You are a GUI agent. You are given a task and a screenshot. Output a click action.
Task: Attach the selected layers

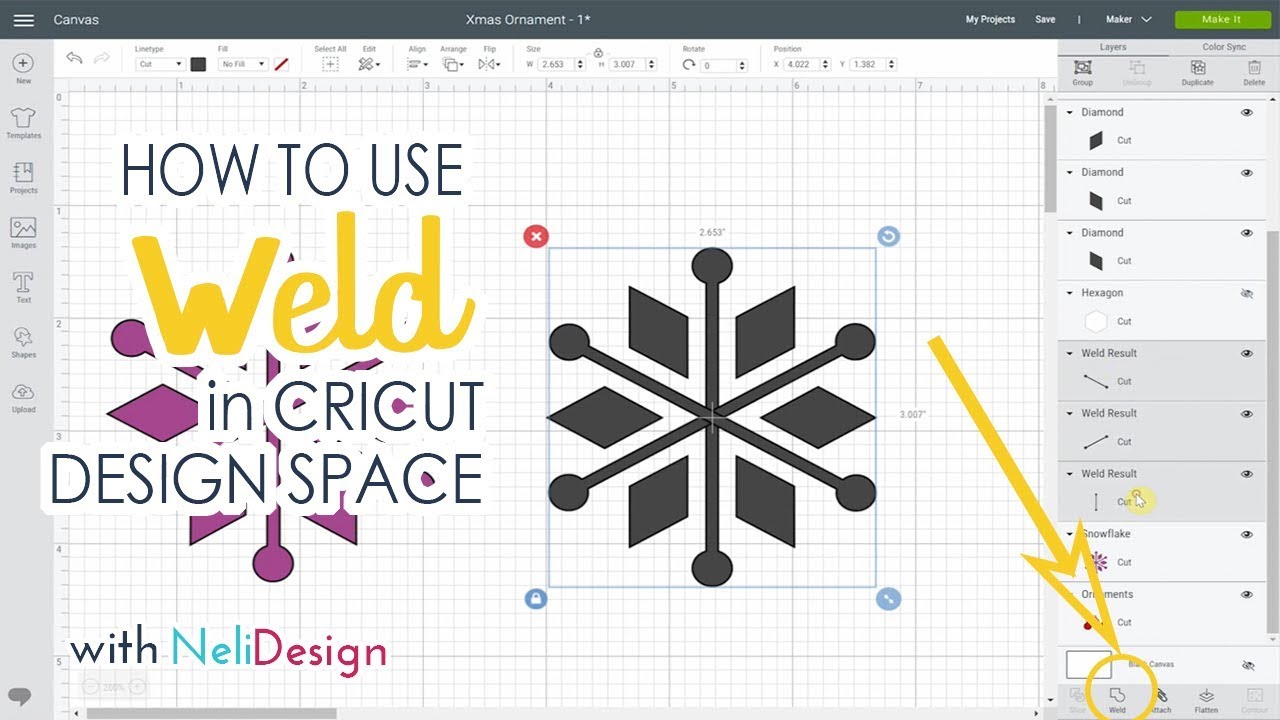(1160, 700)
